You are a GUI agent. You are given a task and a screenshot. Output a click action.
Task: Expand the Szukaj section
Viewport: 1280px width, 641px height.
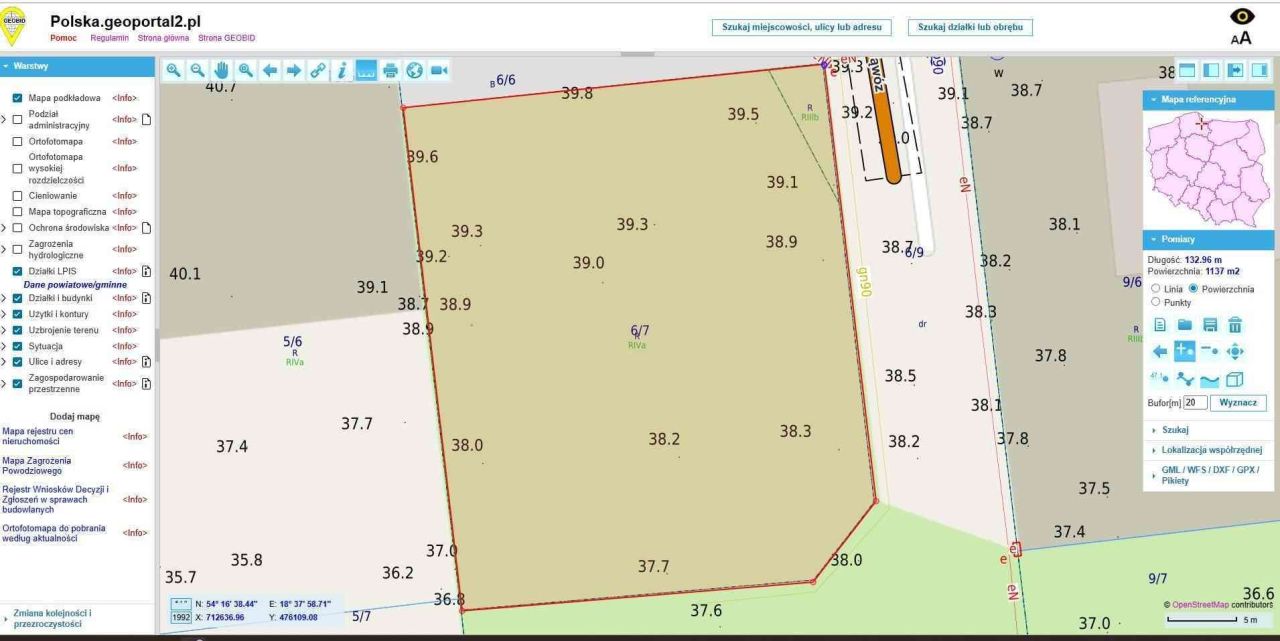tap(1208, 429)
